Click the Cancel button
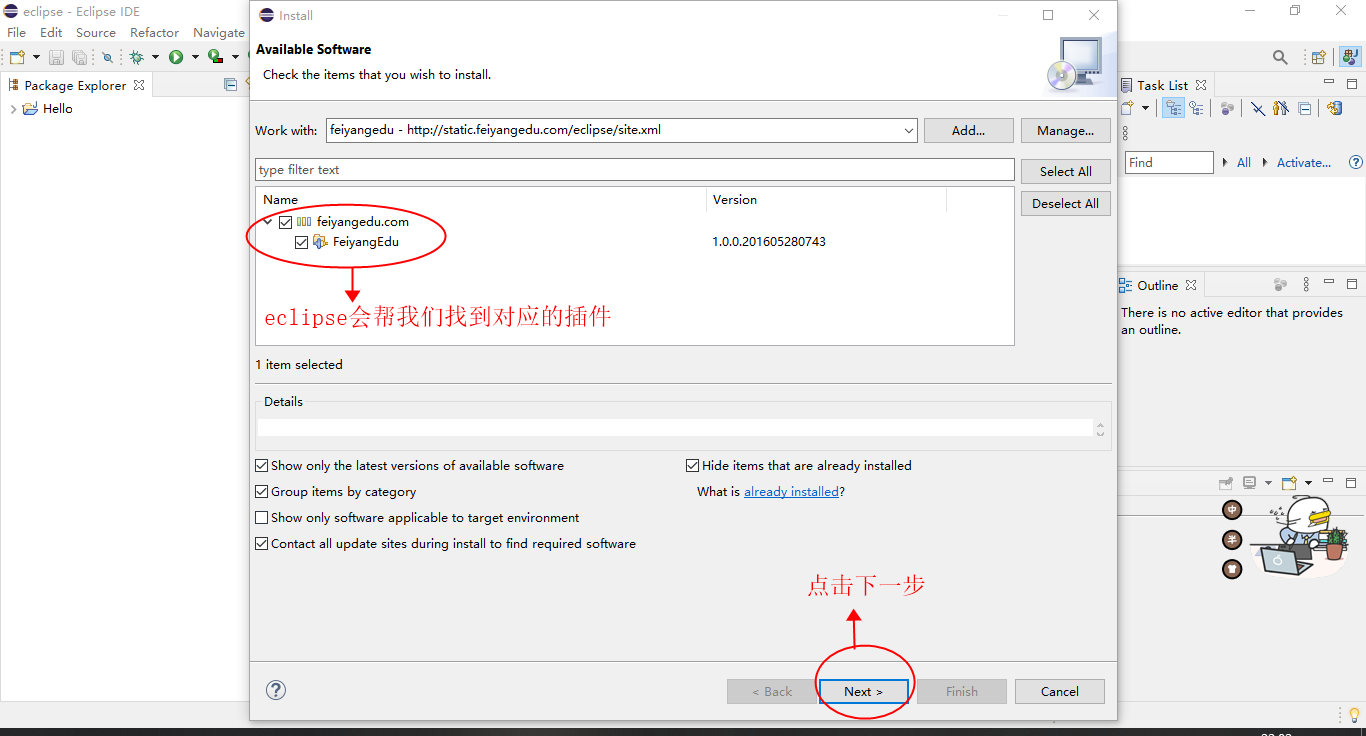1366x736 pixels. click(x=1060, y=691)
